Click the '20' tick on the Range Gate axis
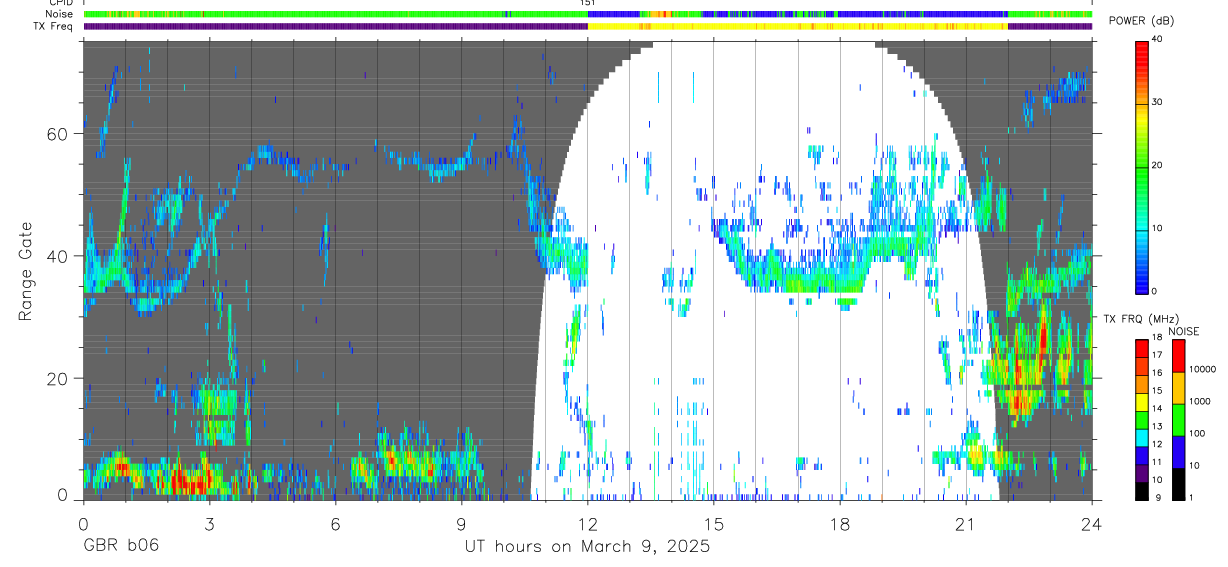The width and height of the screenshot is (1228, 567). (x=59, y=379)
